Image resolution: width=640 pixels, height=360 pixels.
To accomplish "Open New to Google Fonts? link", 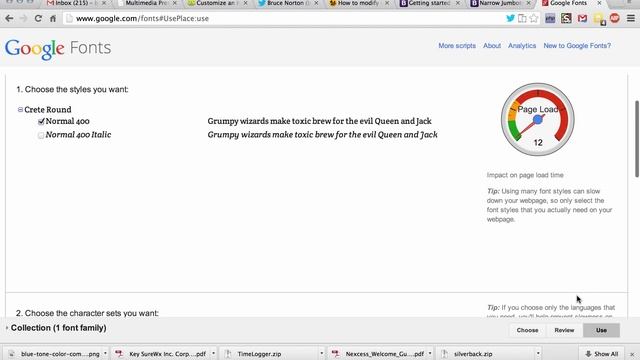I will click(x=577, y=46).
